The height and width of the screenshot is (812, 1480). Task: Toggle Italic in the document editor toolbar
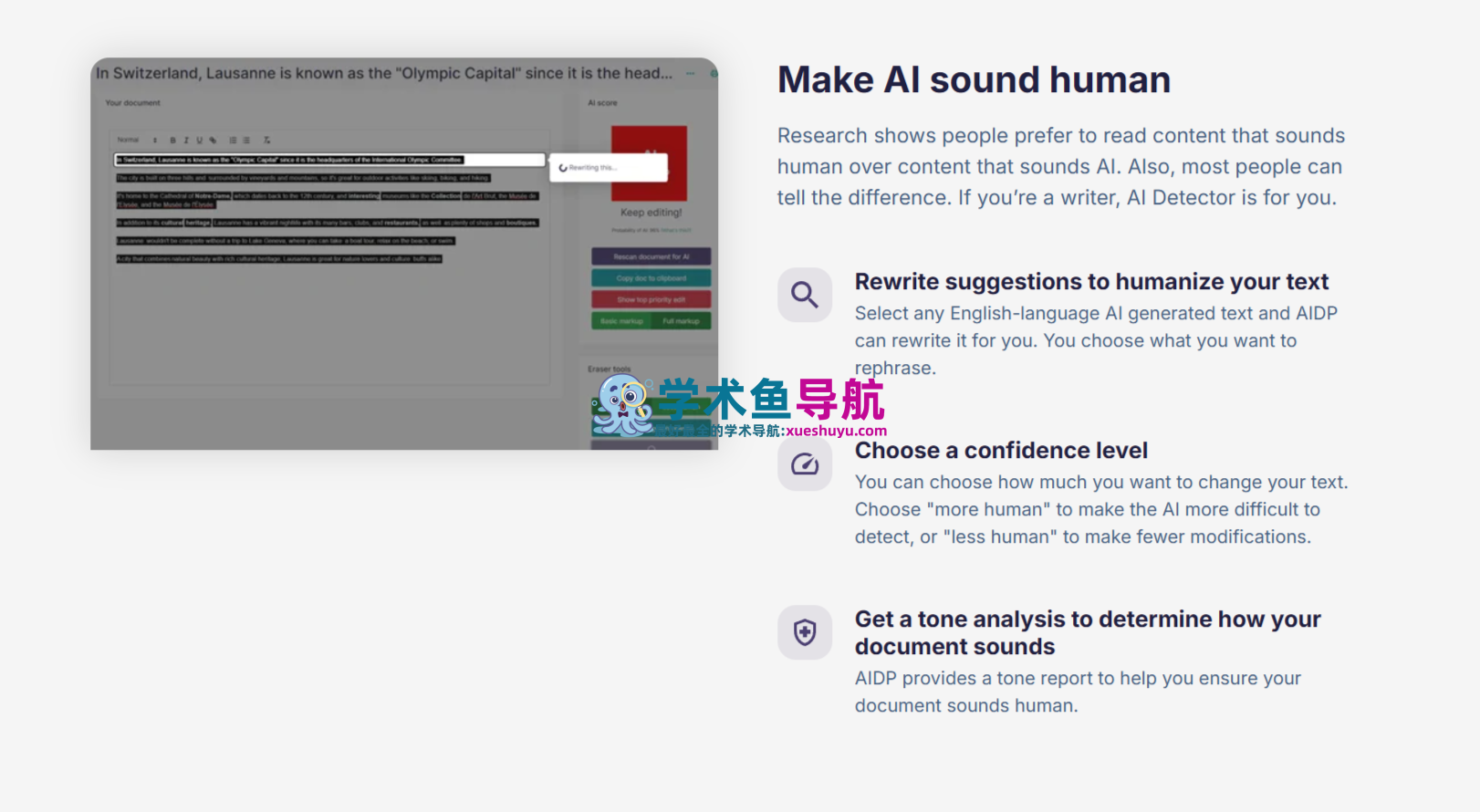pyautogui.click(x=186, y=140)
